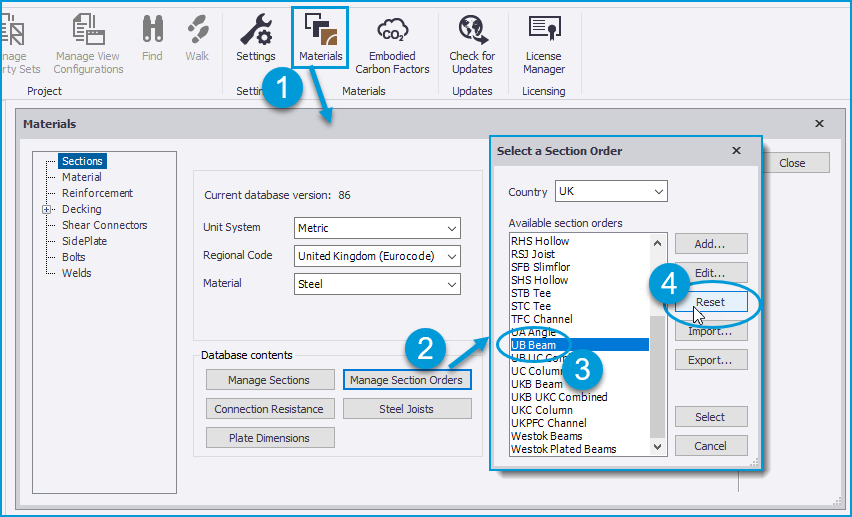Close the Select a Section Order dialog
Image resolution: width=852 pixels, height=517 pixels.
coord(736,151)
